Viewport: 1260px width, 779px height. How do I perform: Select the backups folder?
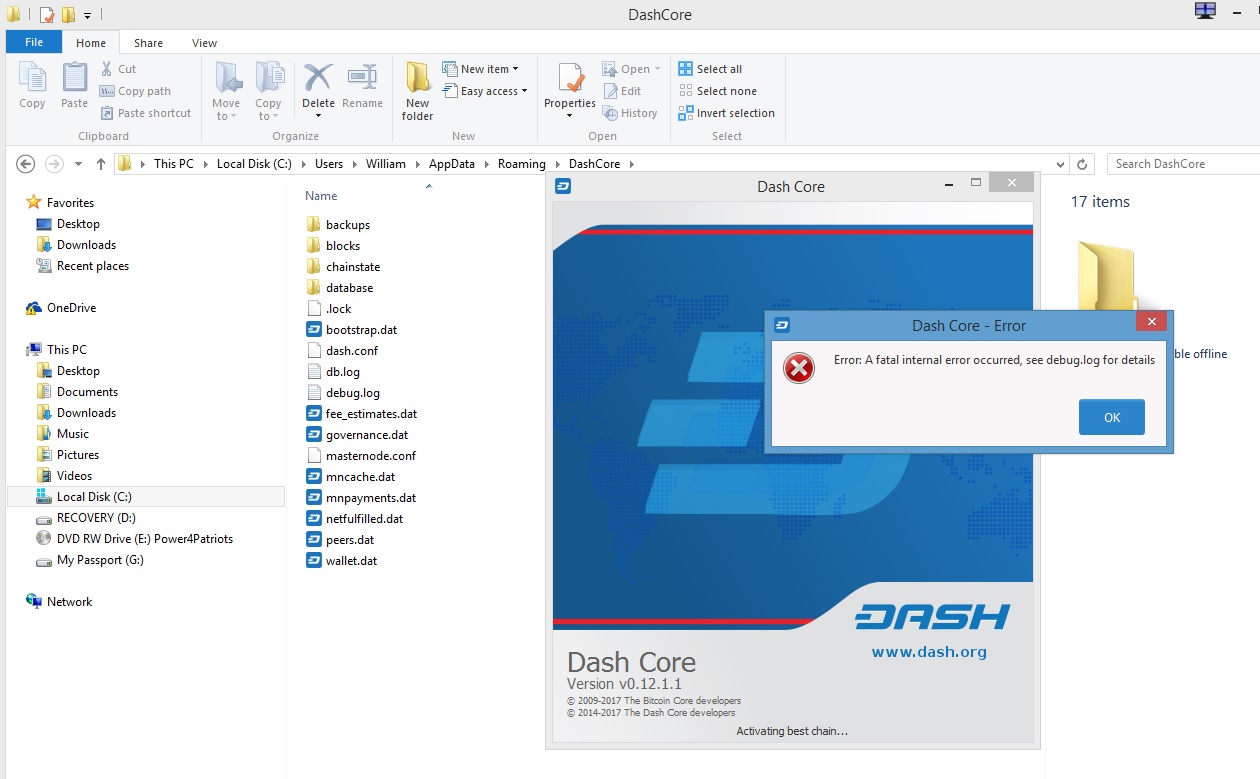[x=348, y=225]
